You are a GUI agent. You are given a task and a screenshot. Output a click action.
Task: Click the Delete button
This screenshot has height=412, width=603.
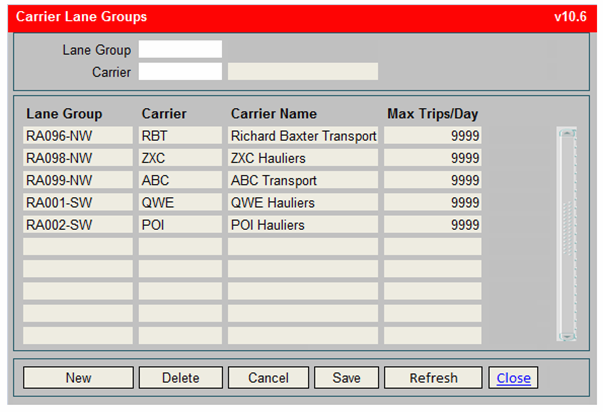coord(181,377)
